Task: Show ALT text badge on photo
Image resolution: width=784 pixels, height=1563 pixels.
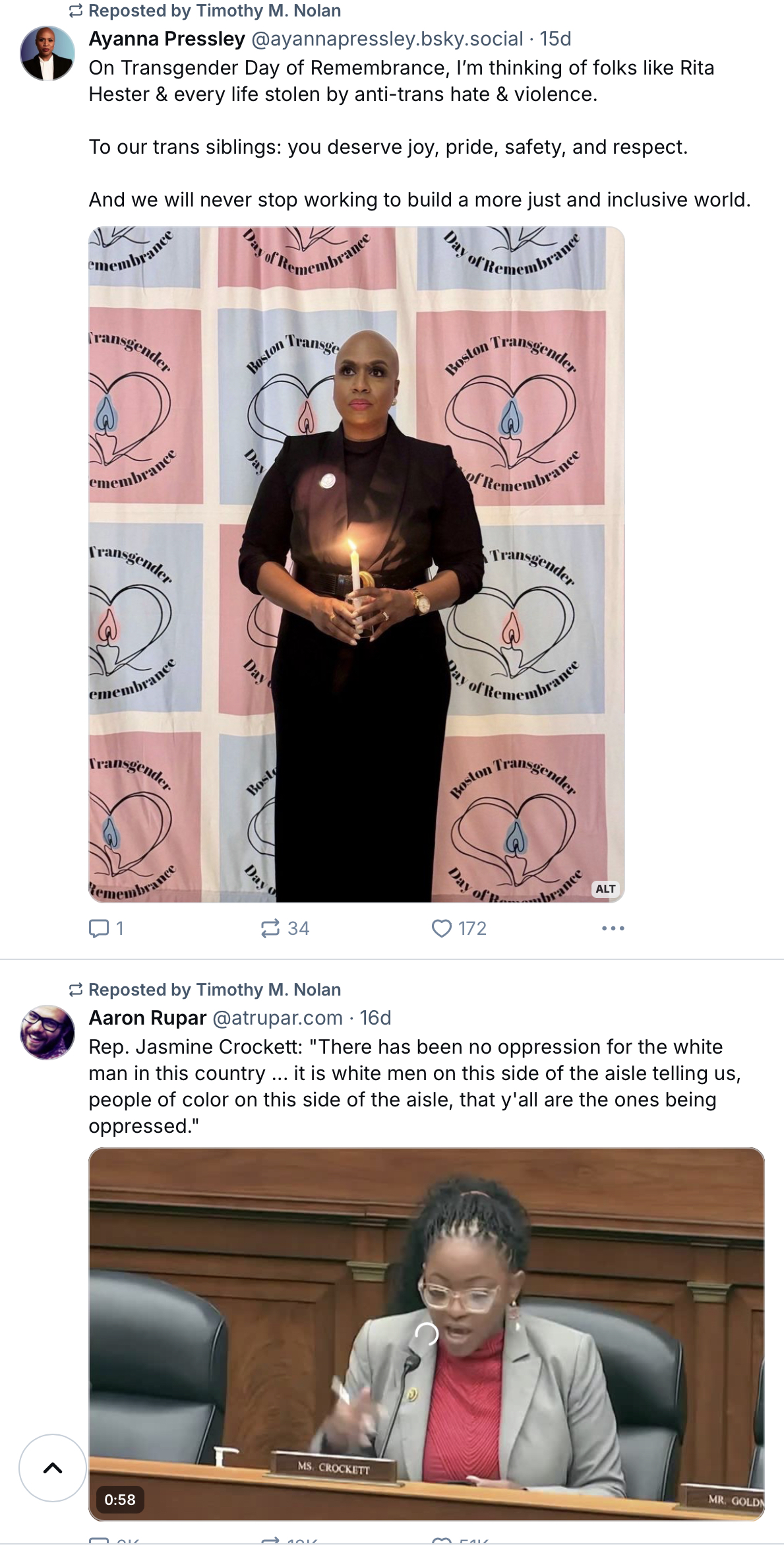Action: 605,889
